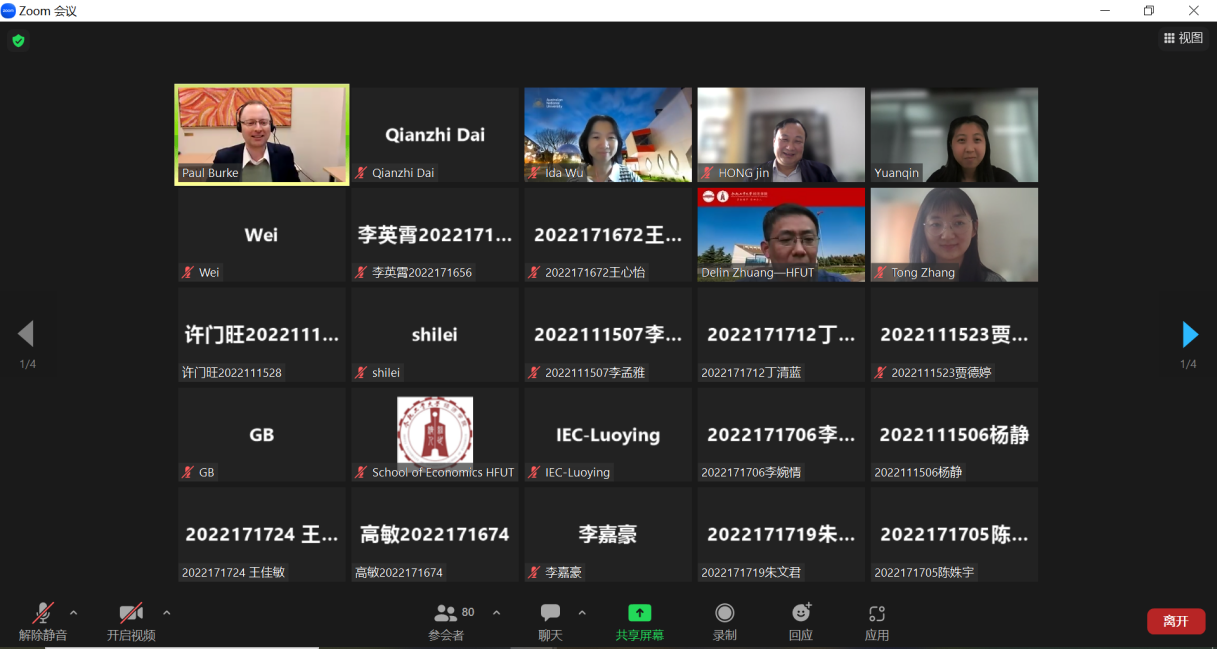Go to previous page of participants
This screenshot has width=1217, height=649.
(26, 334)
